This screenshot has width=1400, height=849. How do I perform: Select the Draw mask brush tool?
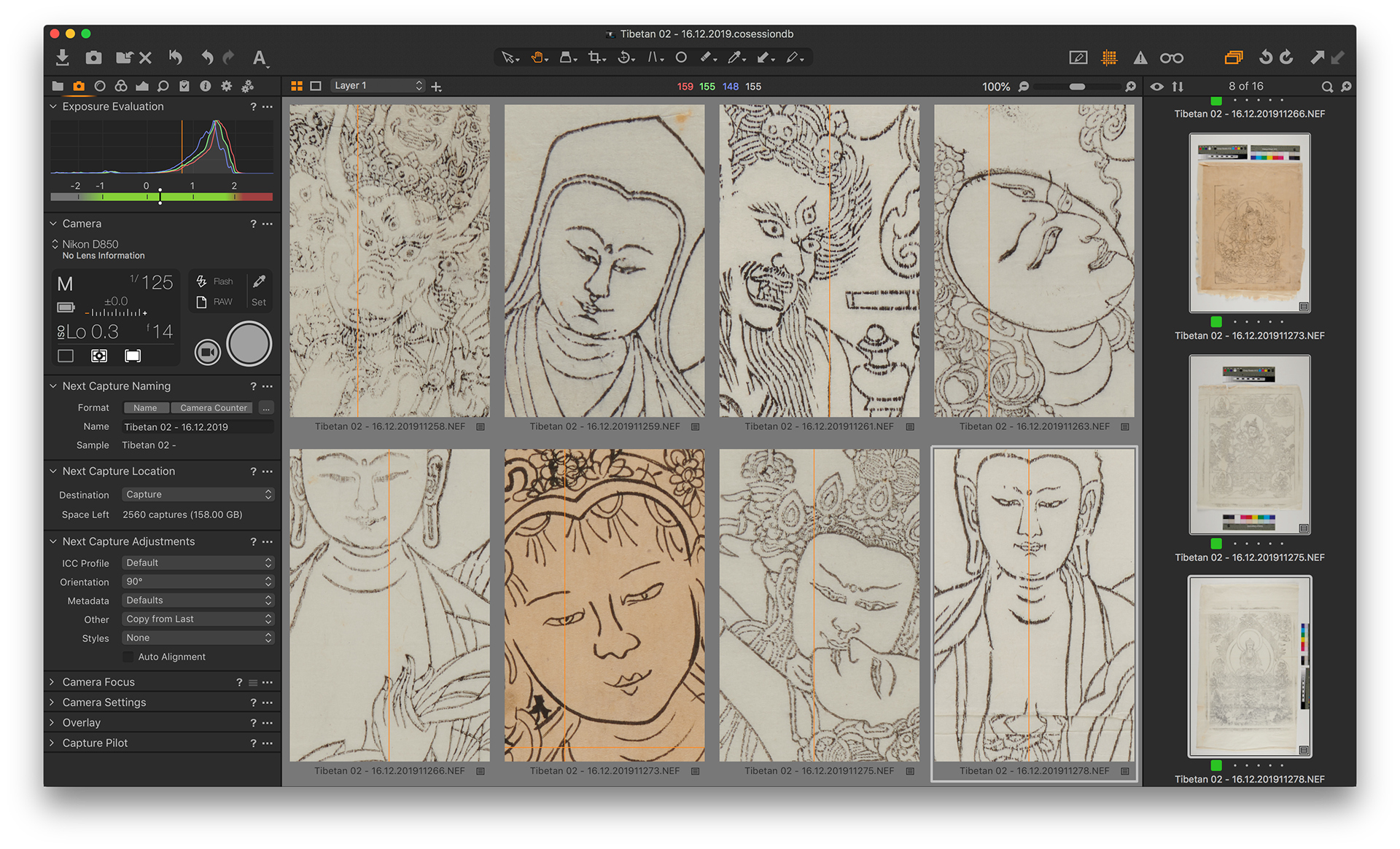707,58
